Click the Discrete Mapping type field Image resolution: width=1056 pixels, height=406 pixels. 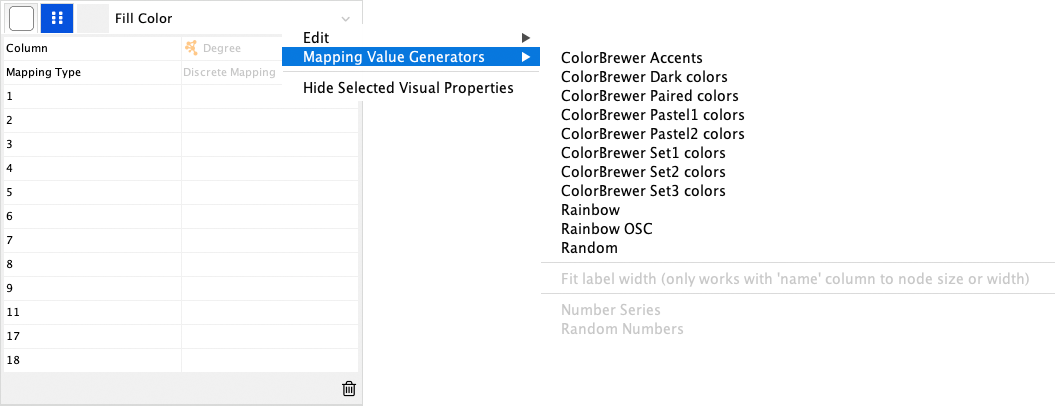[x=230, y=72]
